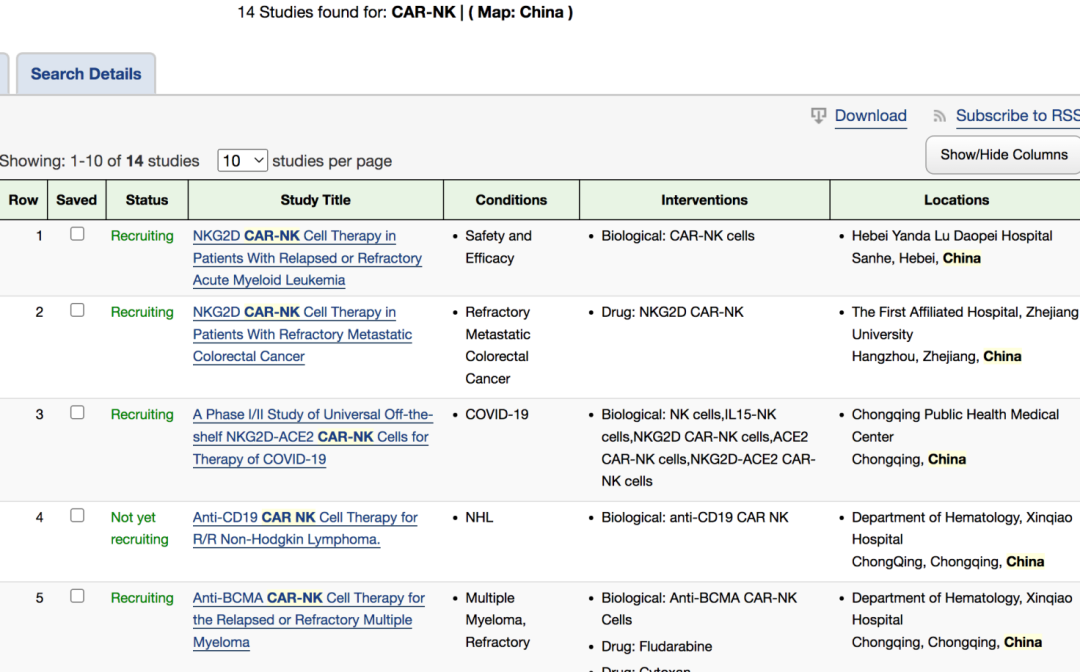Click 'Showing: 1-10 of 14 studies' text
The height and width of the screenshot is (672, 1080).
100,161
